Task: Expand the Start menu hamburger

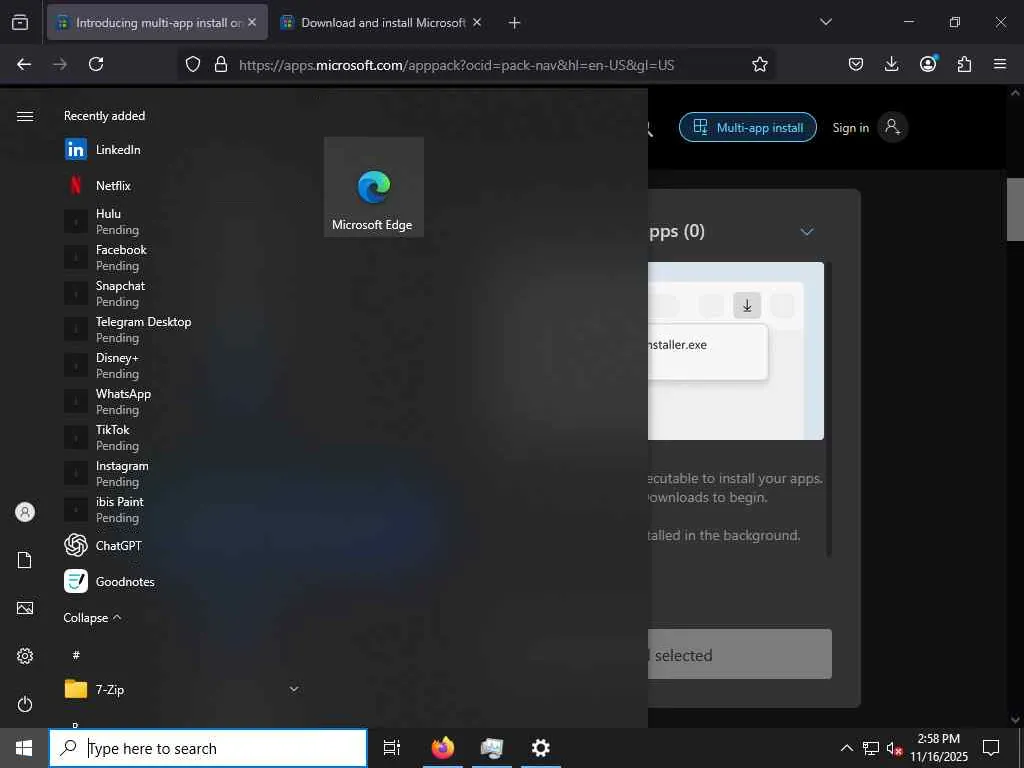Action: point(25,116)
